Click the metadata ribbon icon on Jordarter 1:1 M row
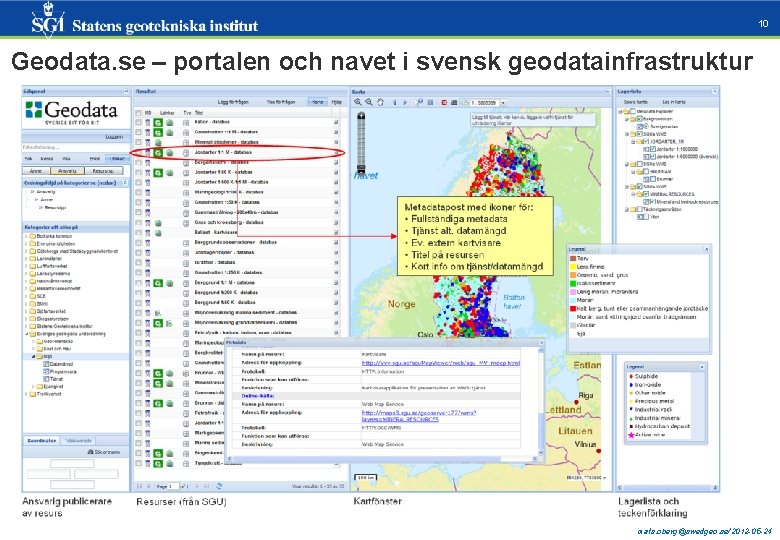This screenshot has height=540, width=780. coord(148,153)
